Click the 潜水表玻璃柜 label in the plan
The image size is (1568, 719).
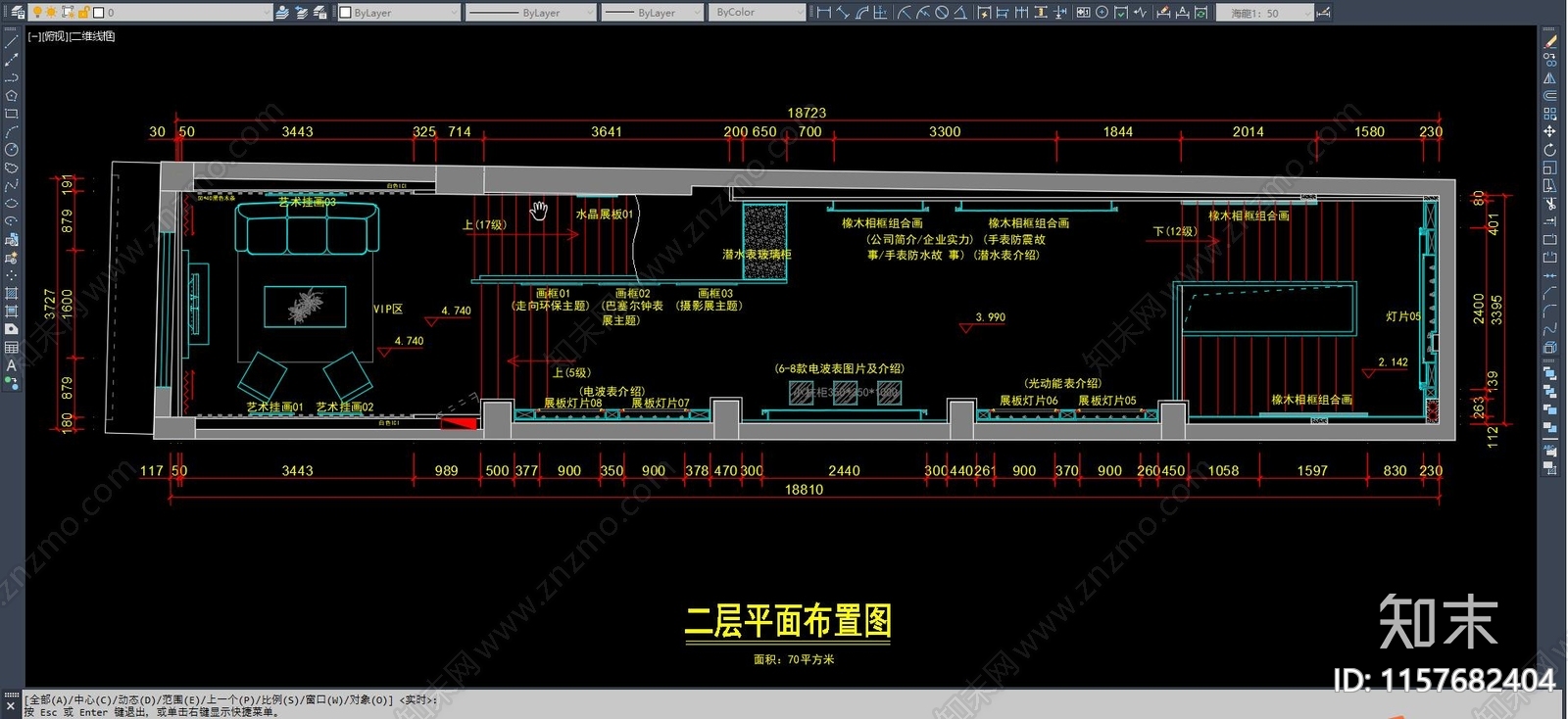click(x=757, y=254)
